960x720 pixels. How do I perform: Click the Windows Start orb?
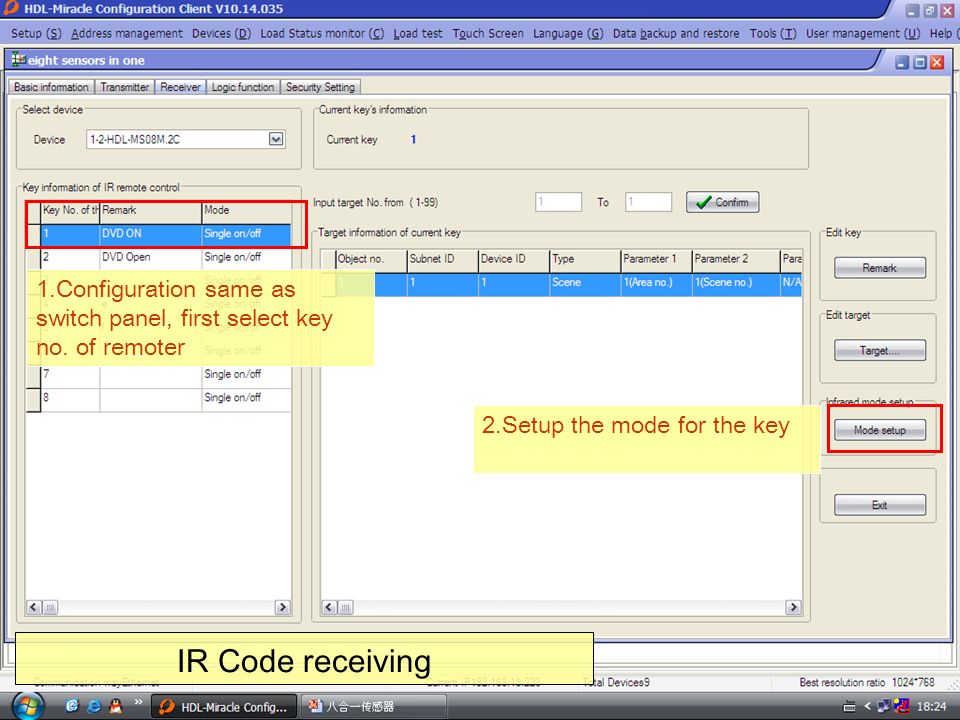coord(28,706)
